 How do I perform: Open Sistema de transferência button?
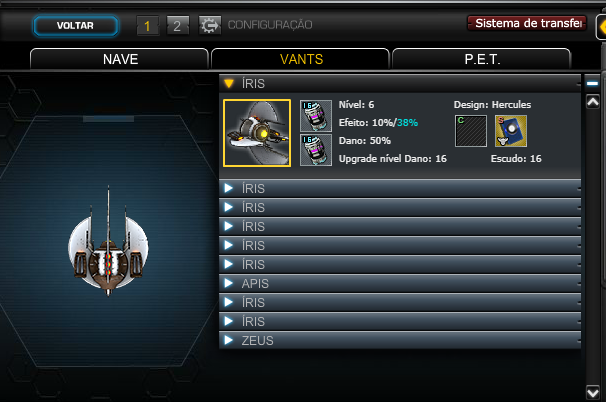coord(527,23)
